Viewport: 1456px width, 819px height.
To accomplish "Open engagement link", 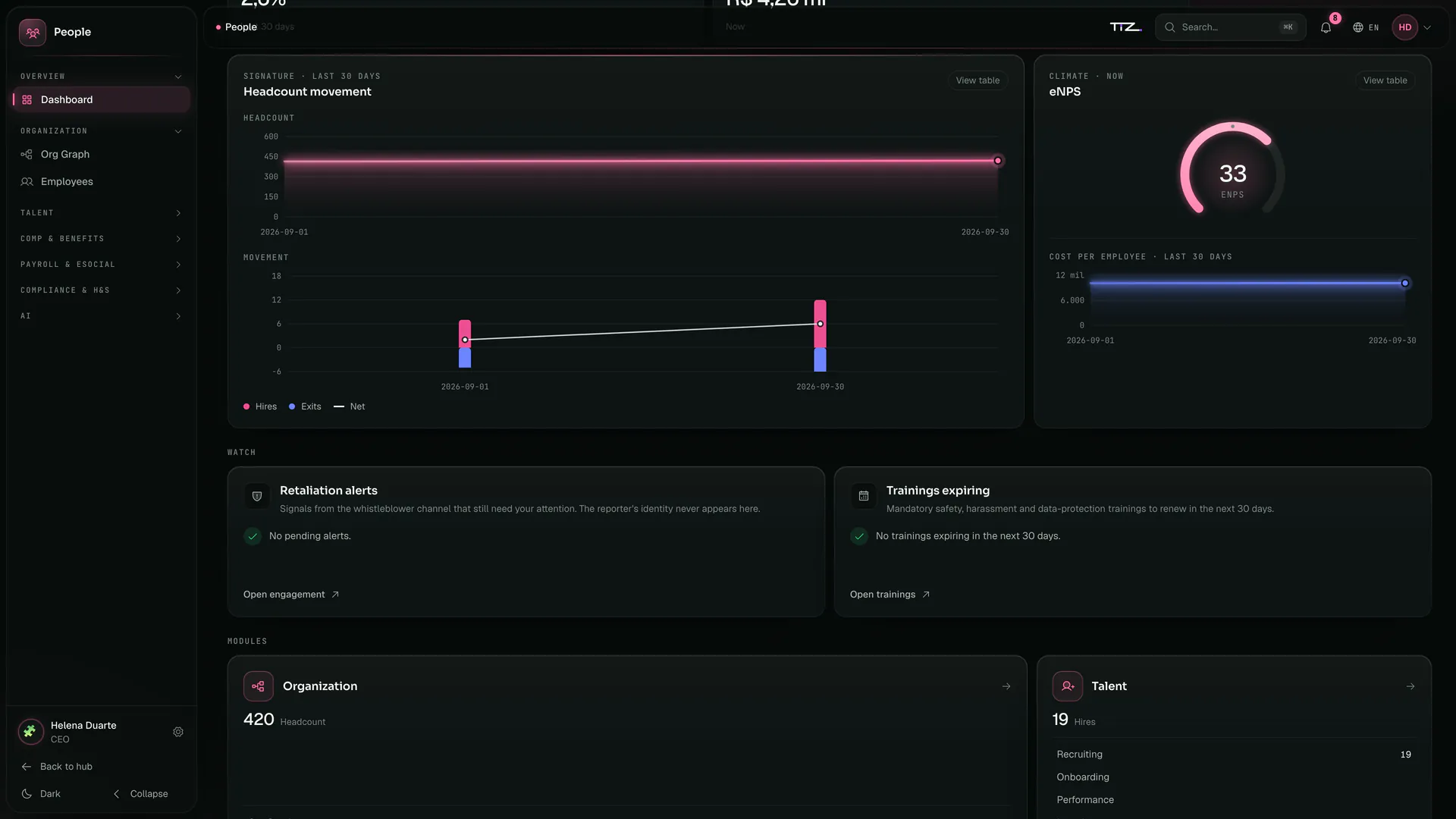I will pyautogui.click(x=290, y=595).
